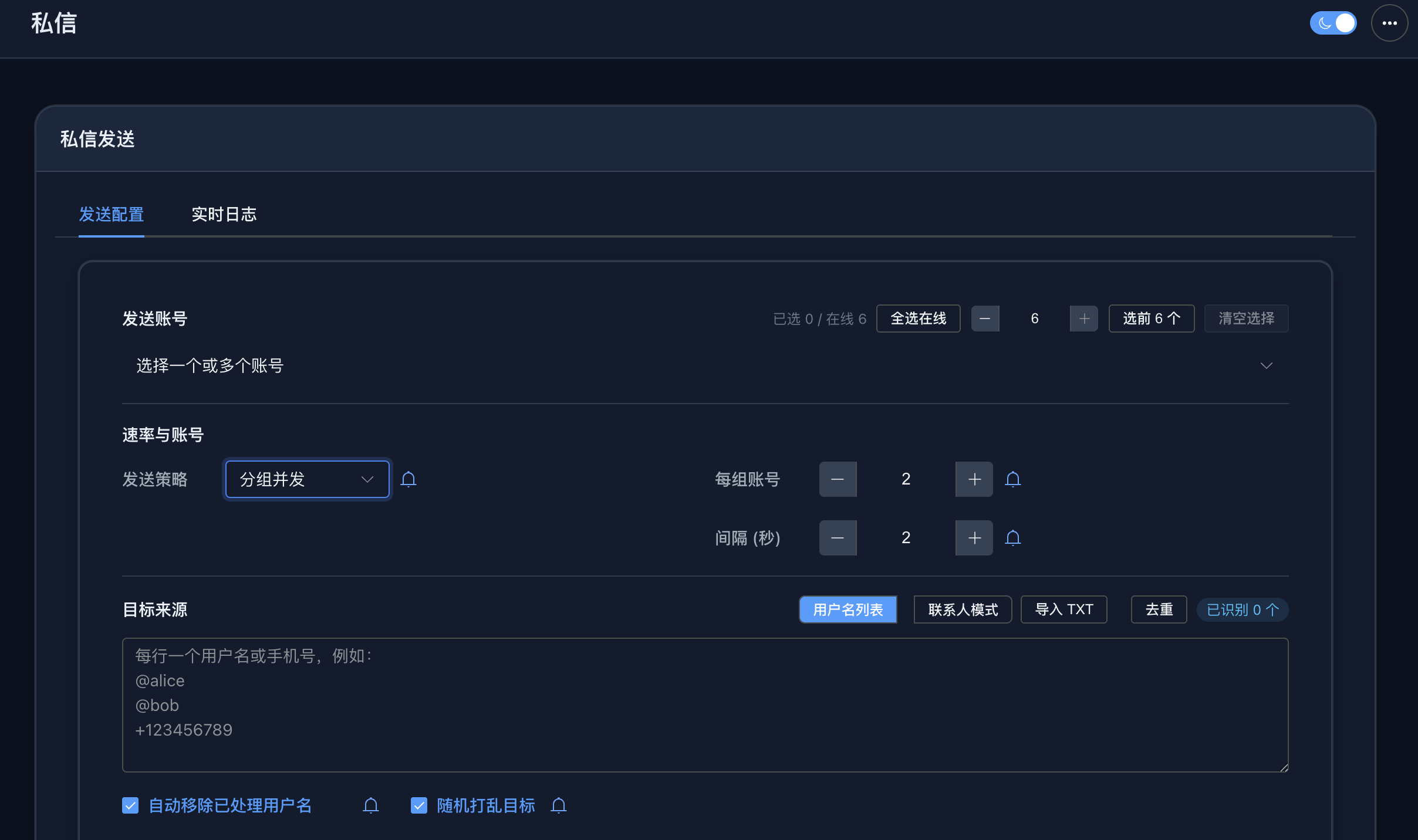Select the 发送配置 tab
This screenshot has width=1418, height=840.
coord(112,214)
